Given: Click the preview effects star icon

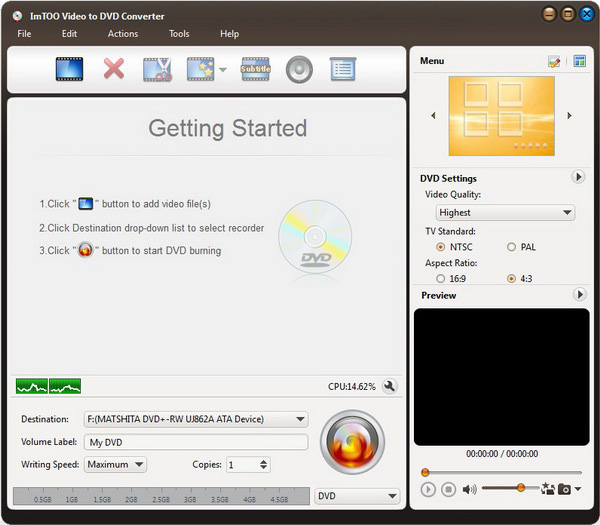Looking at the screenshot, I should coord(548,489).
